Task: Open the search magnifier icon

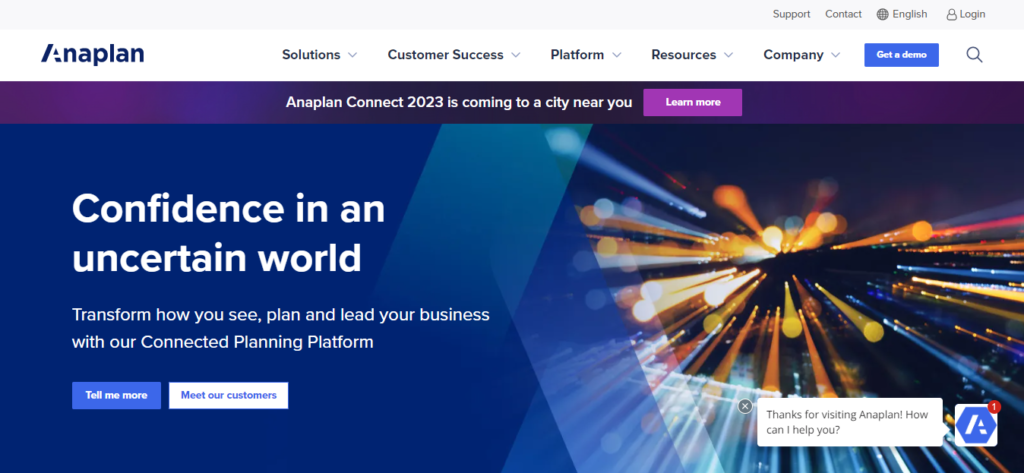Action: [974, 55]
